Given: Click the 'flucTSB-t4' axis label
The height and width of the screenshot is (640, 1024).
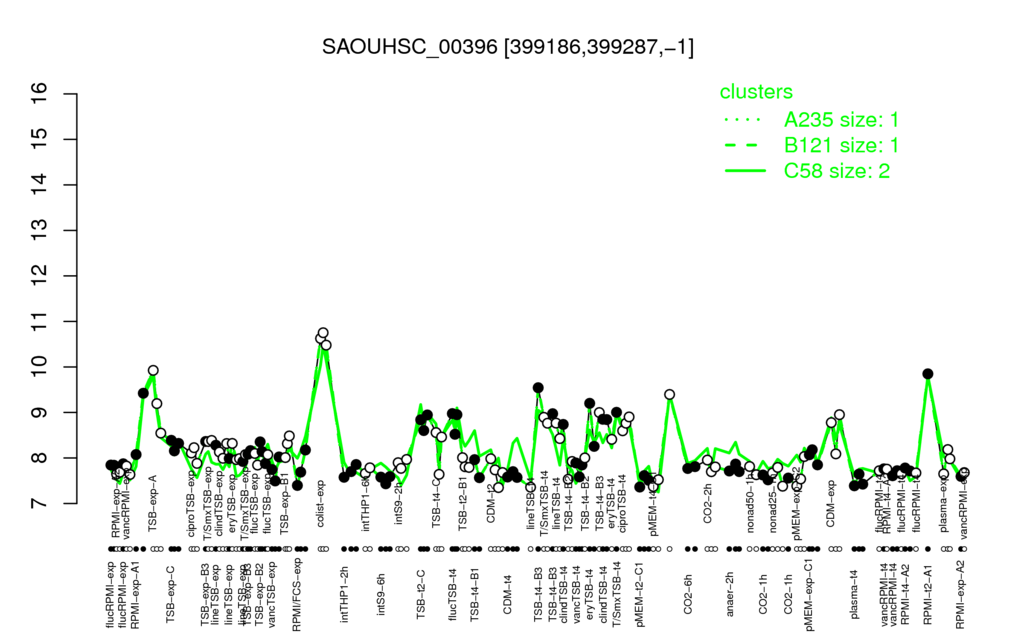Looking at the screenshot, I should pos(453,594).
